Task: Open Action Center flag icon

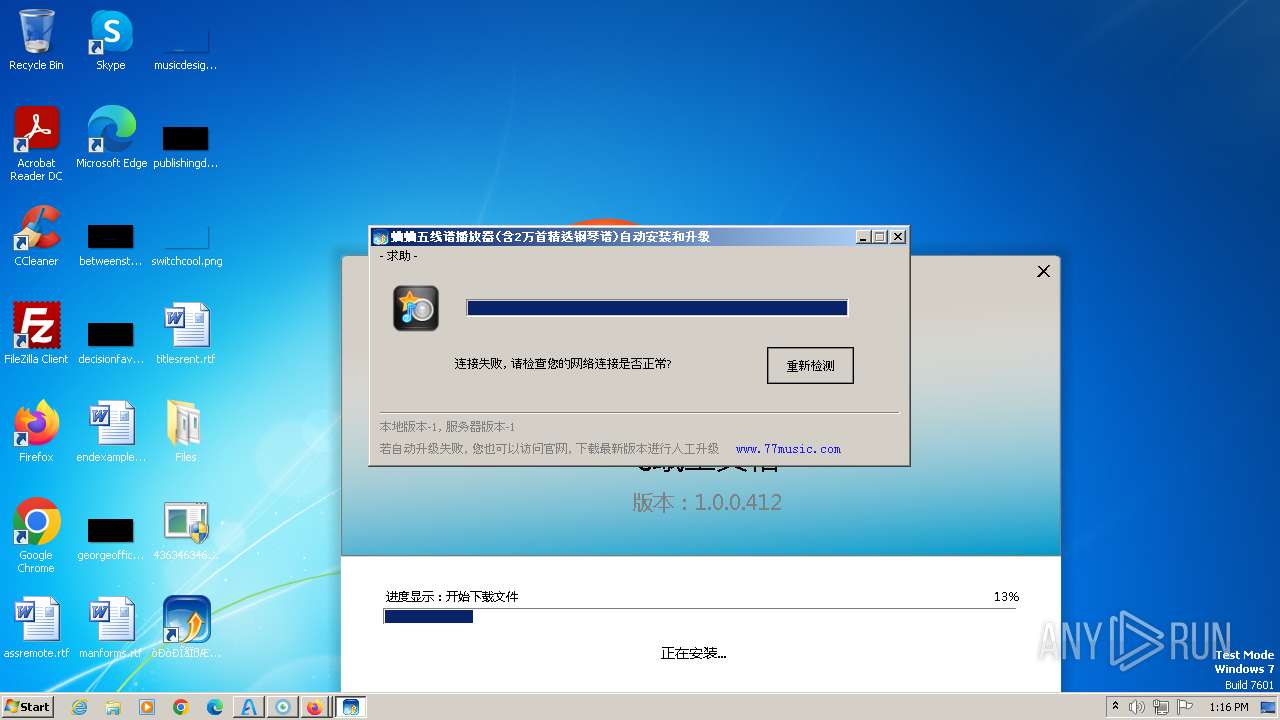Action: 1184,707
